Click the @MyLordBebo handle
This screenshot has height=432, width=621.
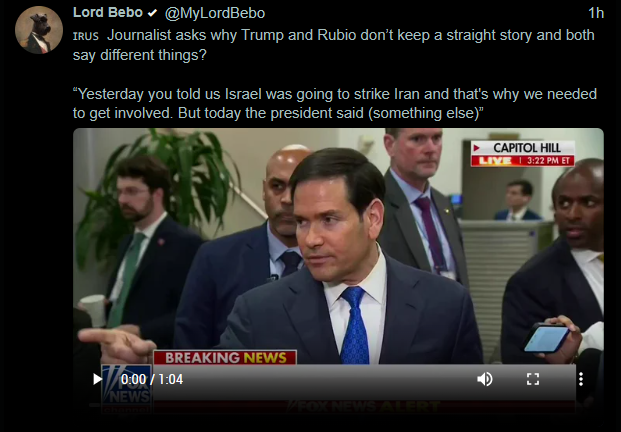click(215, 13)
